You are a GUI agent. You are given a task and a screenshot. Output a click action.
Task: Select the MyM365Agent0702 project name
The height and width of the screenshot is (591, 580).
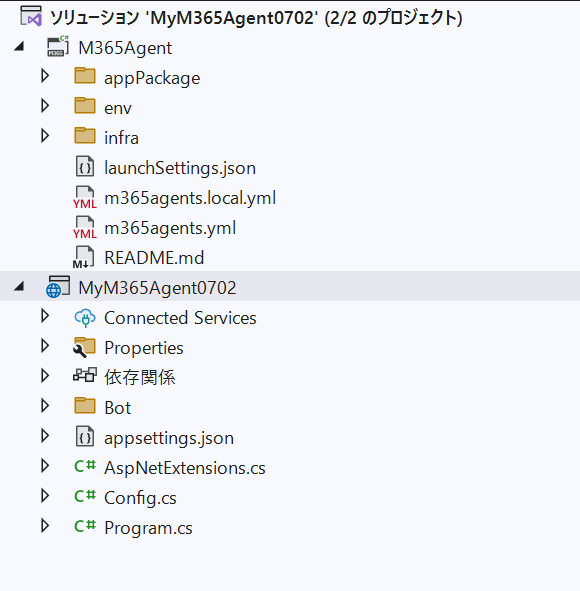coord(157,288)
